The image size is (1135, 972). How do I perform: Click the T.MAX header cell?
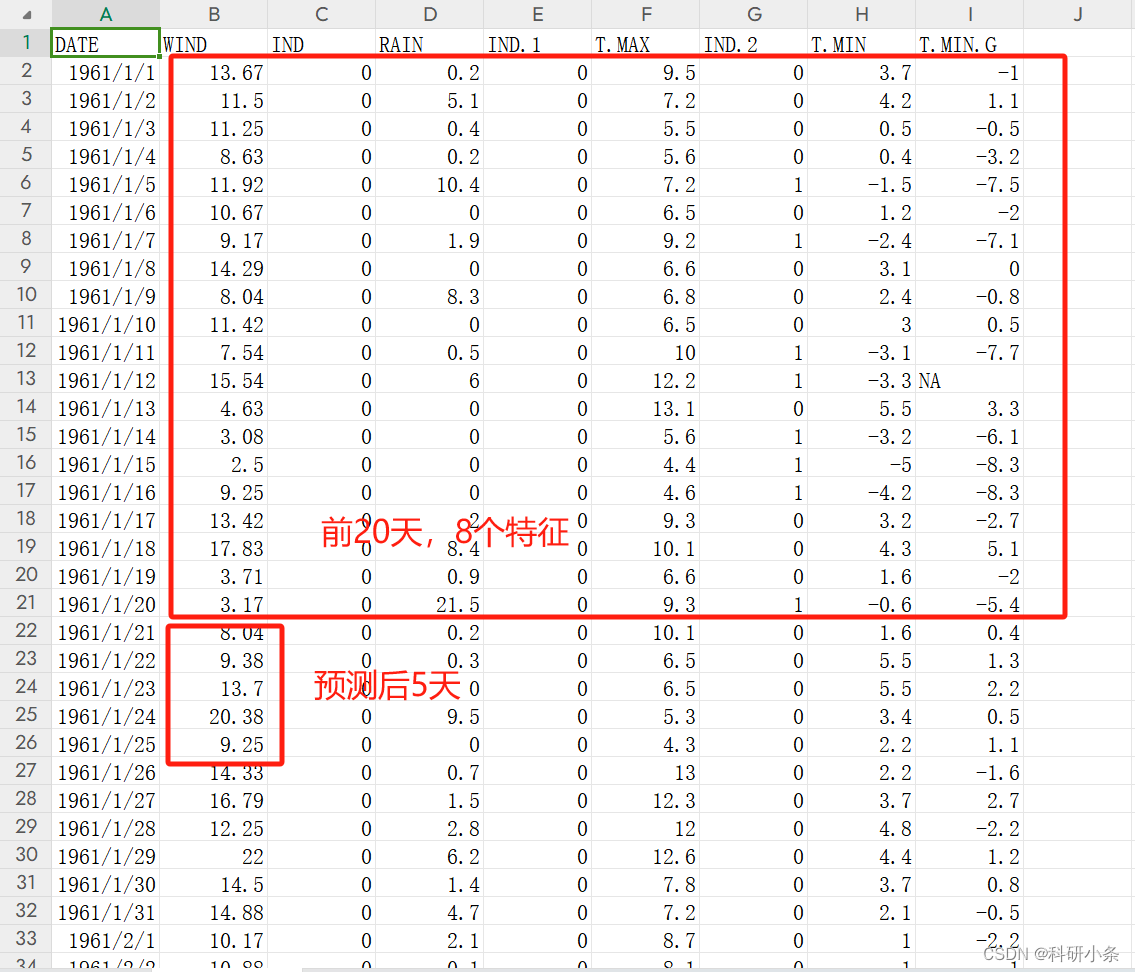646,43
